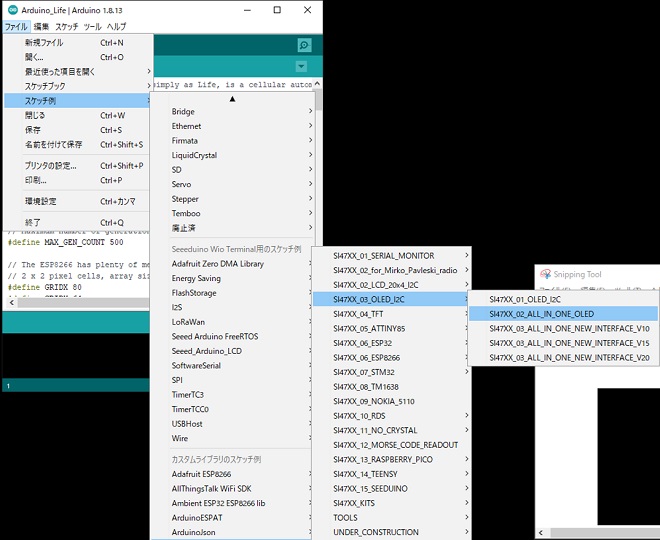Open Adafruit Zero DMA Library examples
The width and height of the screenshot is (660, 540).
233,263
